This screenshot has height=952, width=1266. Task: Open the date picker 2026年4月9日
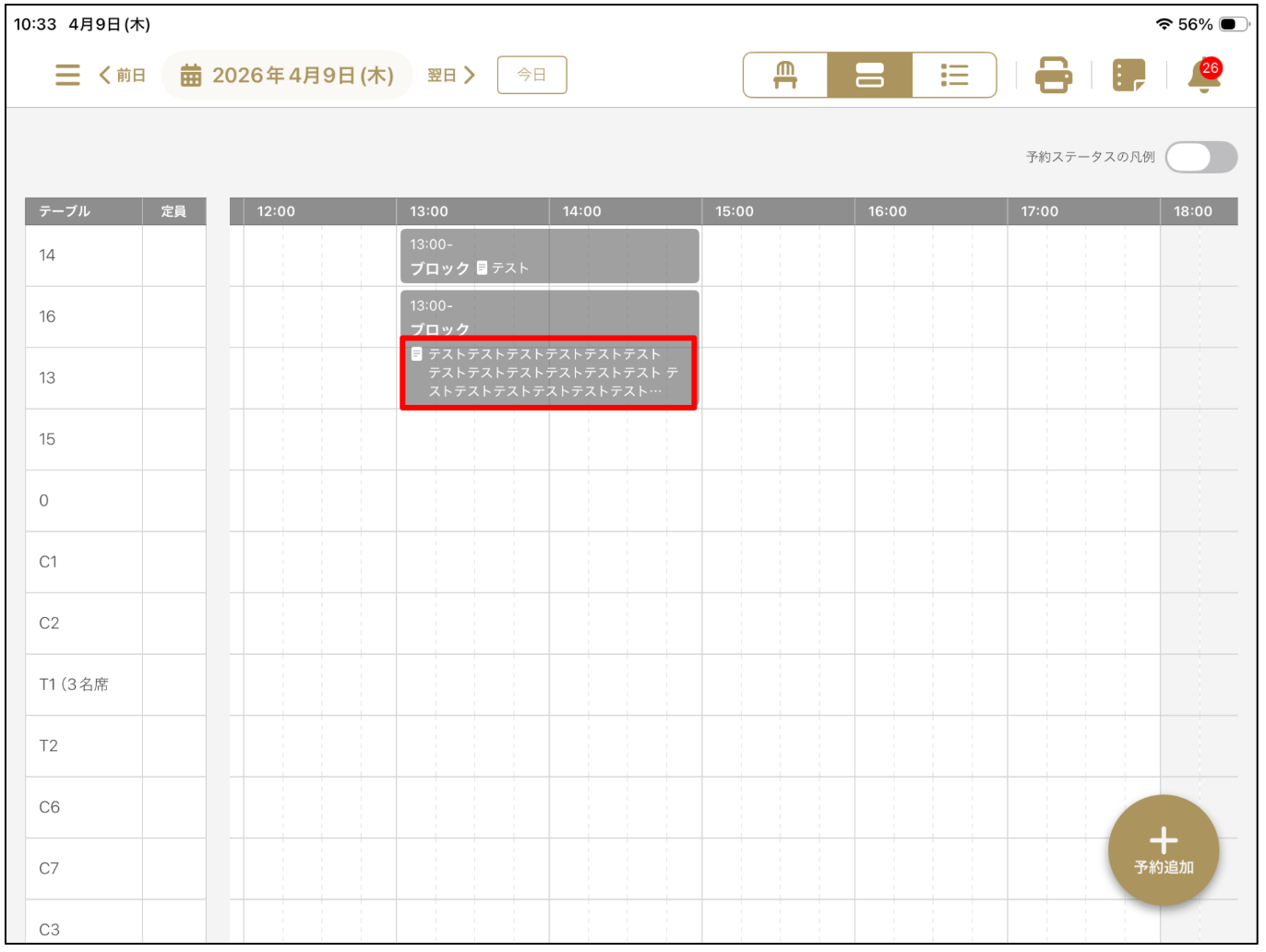coord(287,75)
